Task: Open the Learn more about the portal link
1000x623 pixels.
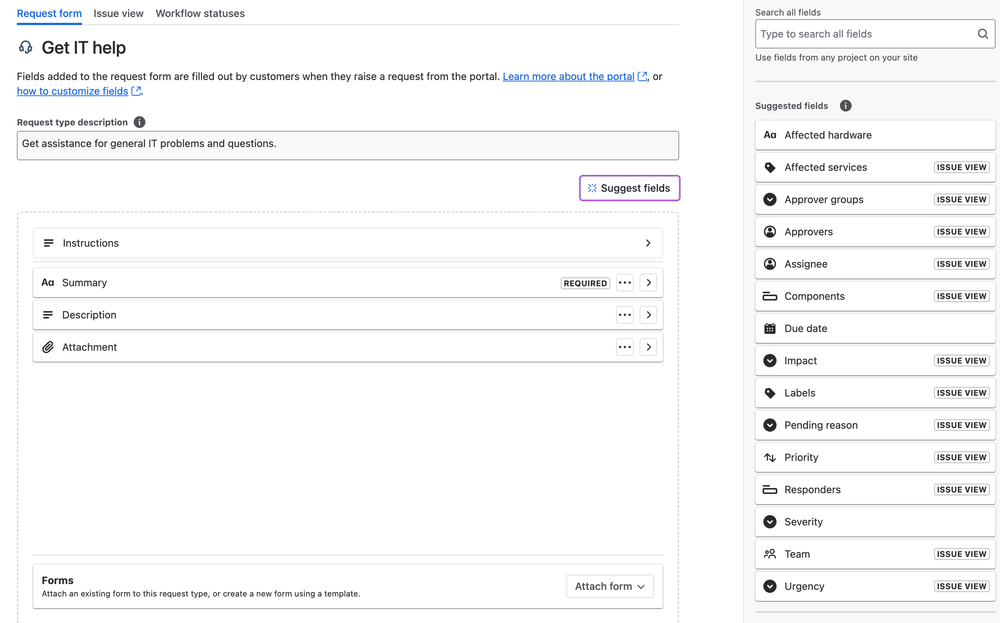Action: [x=568, y=77]
